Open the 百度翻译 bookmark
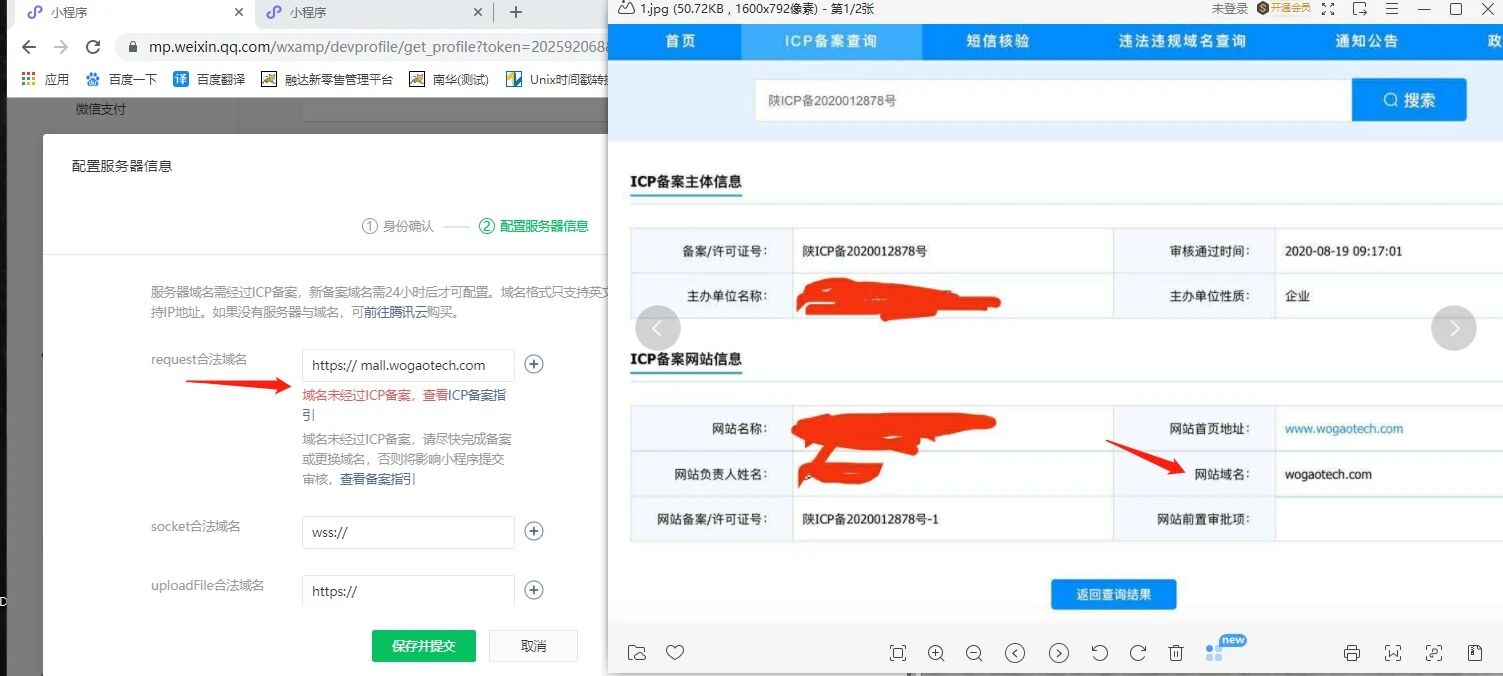 pos(209,79)
